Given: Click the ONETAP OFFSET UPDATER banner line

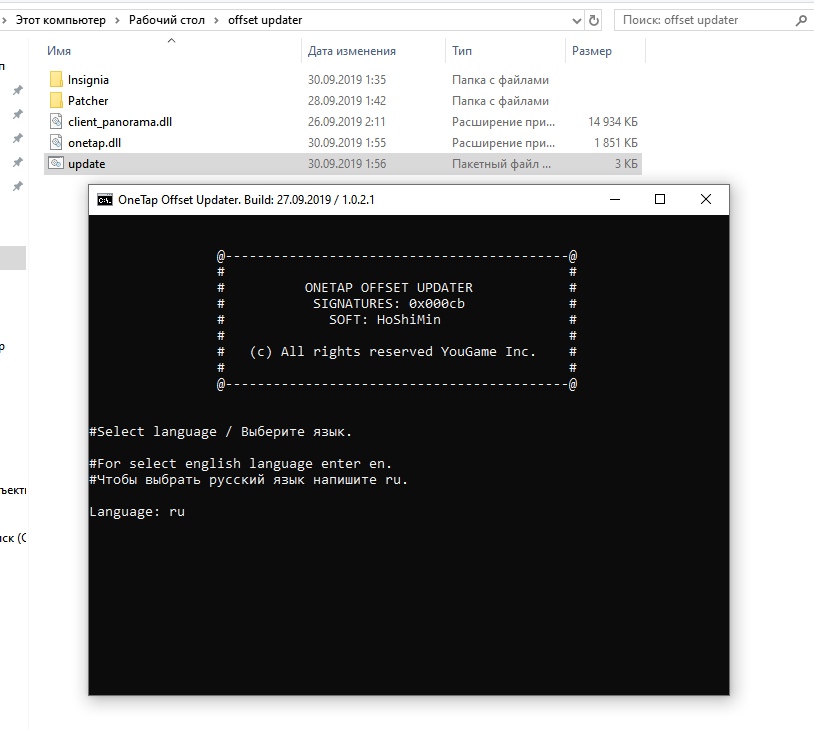Looking at the screenshot, I should click(389, 288).
